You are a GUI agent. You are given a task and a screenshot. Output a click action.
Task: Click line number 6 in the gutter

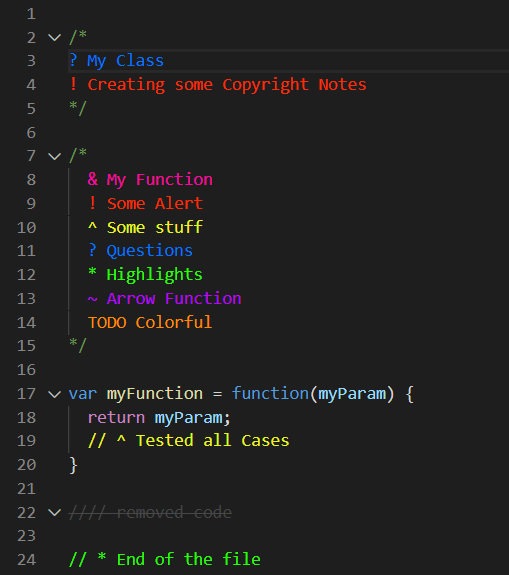(31, 132)
